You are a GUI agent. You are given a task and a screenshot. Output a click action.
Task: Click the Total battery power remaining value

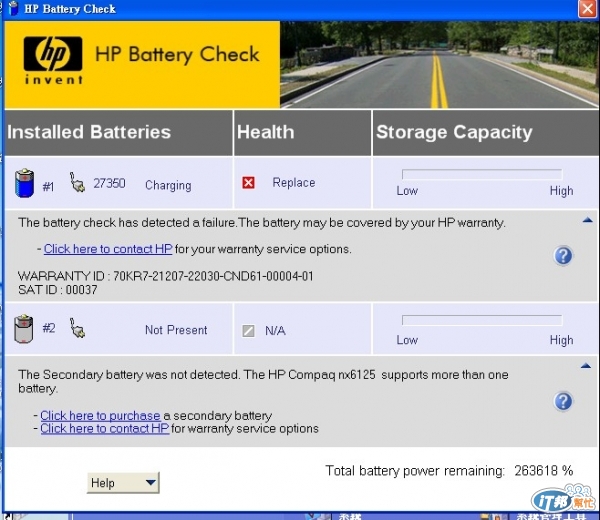[x=543, y=470]
